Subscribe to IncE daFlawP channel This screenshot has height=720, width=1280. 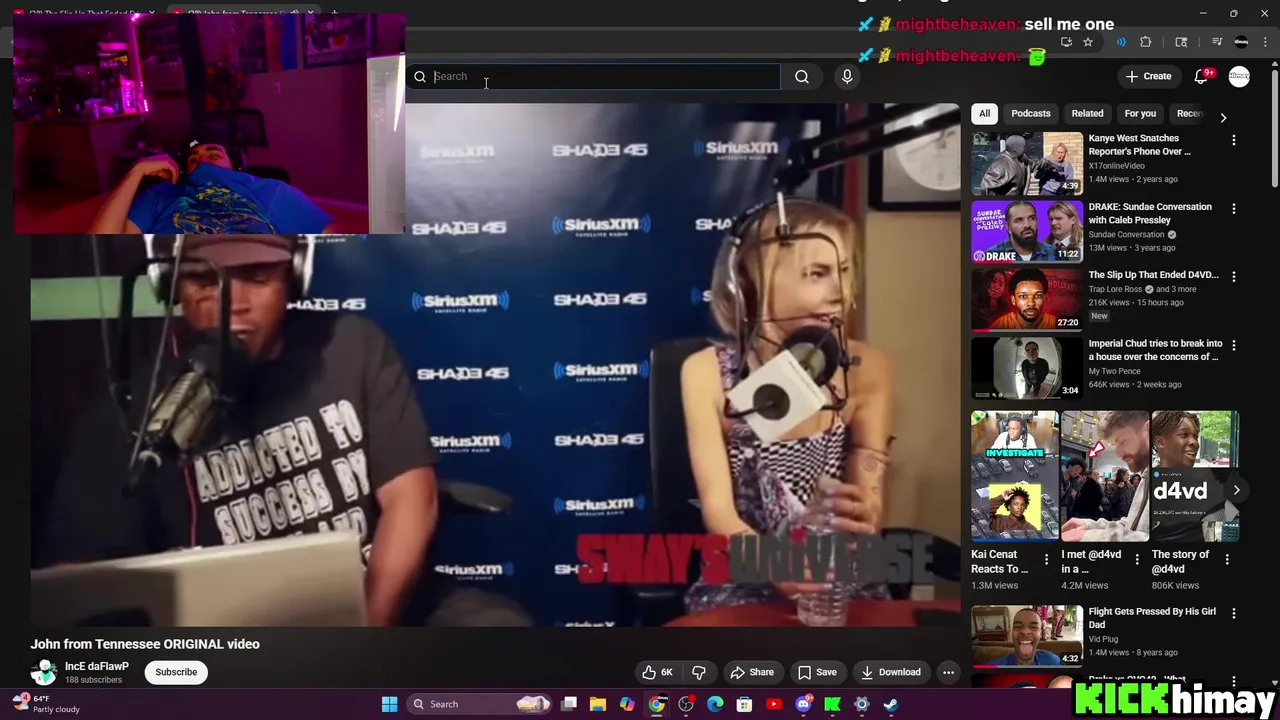tap(176, 672)
